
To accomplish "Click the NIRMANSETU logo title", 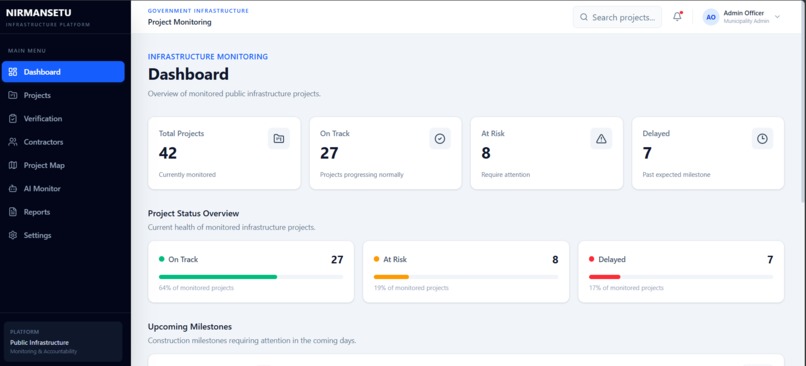I will 39,13.
